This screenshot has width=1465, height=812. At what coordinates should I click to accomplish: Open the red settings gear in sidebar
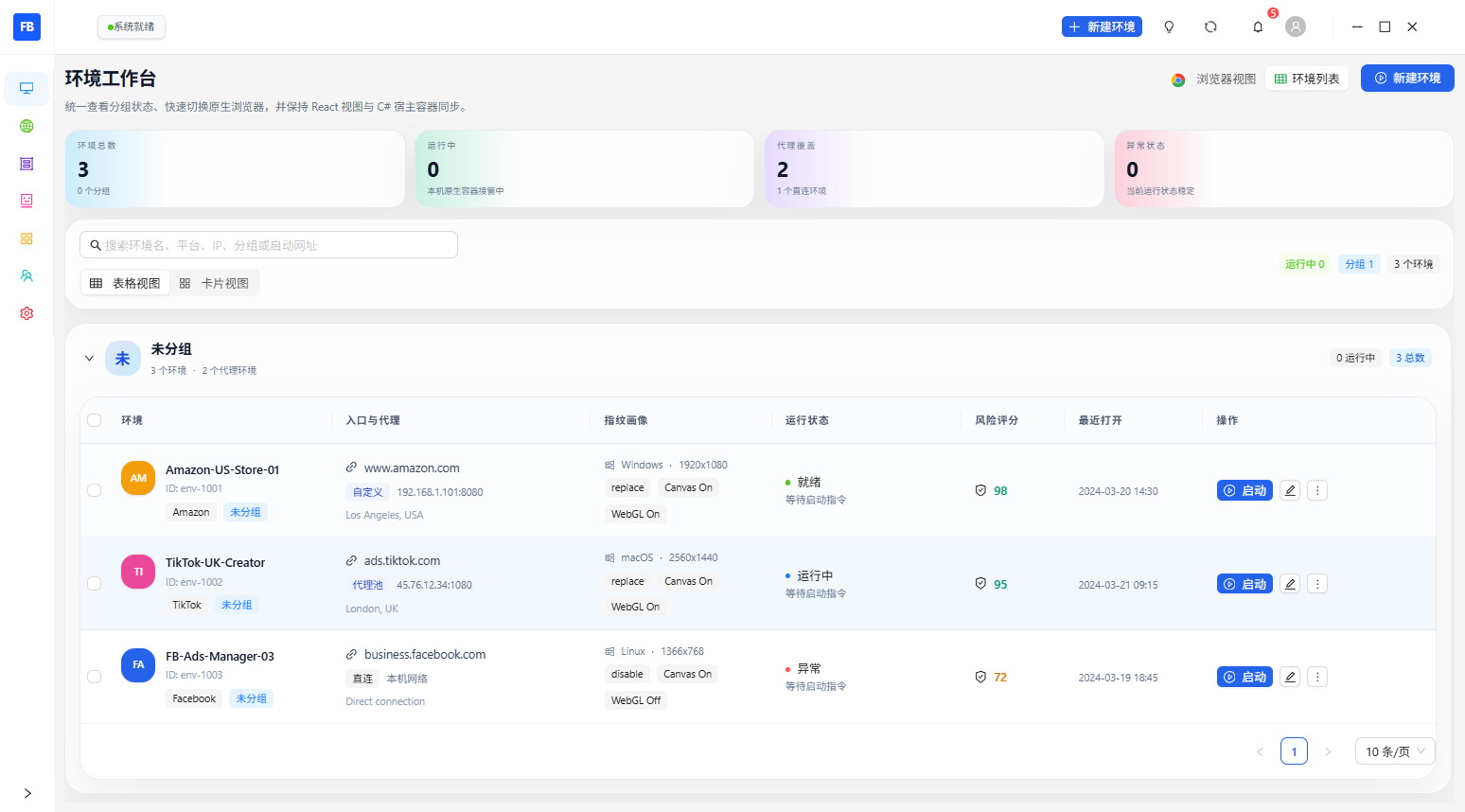26,313
